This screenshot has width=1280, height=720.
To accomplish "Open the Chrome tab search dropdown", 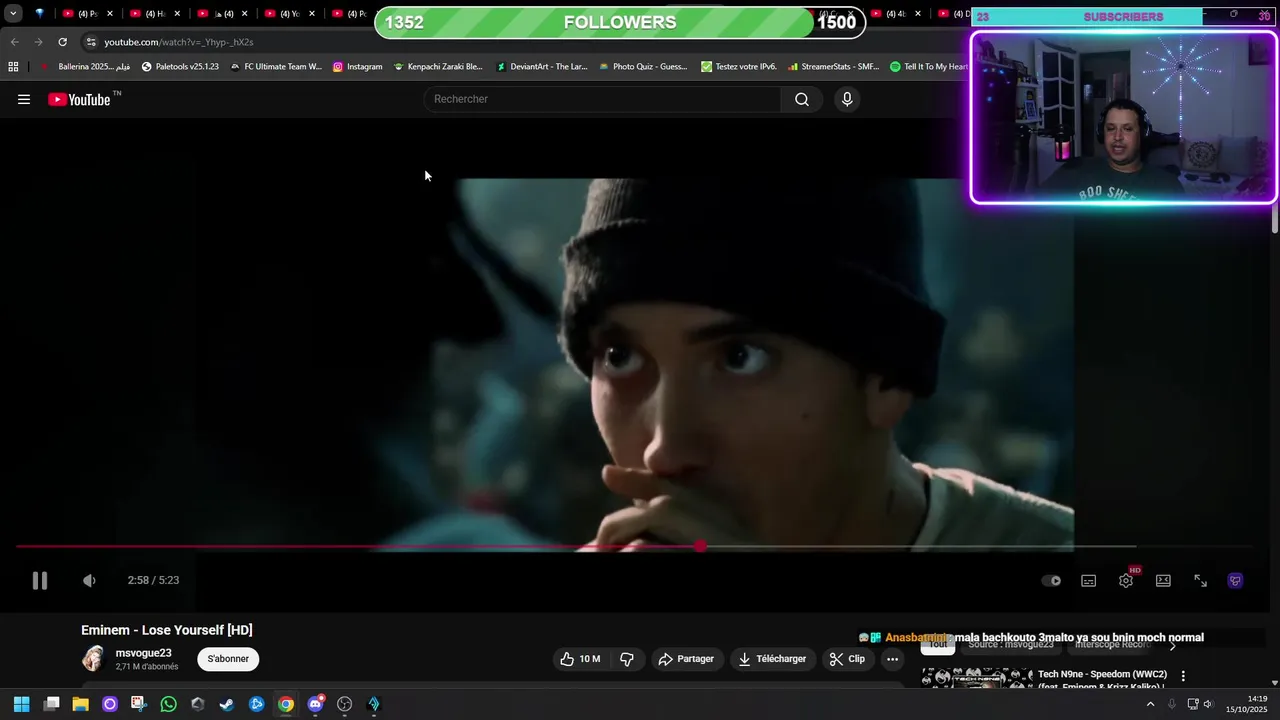I will 13,14.
